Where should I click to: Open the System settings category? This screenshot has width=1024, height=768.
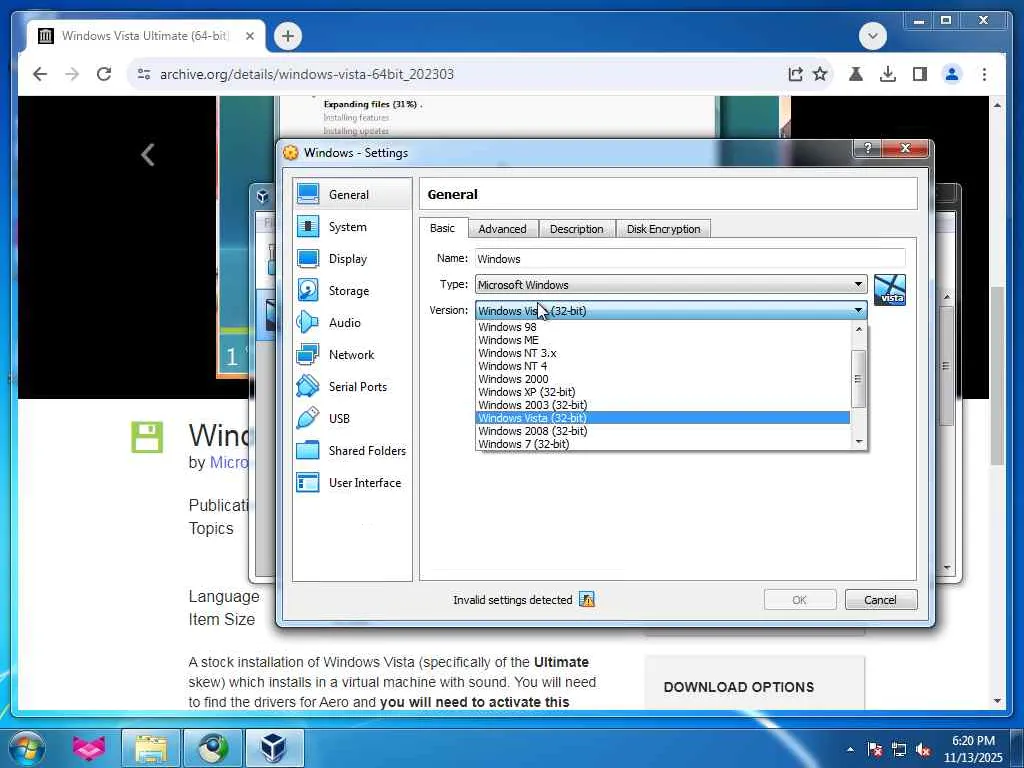point(352,227)
